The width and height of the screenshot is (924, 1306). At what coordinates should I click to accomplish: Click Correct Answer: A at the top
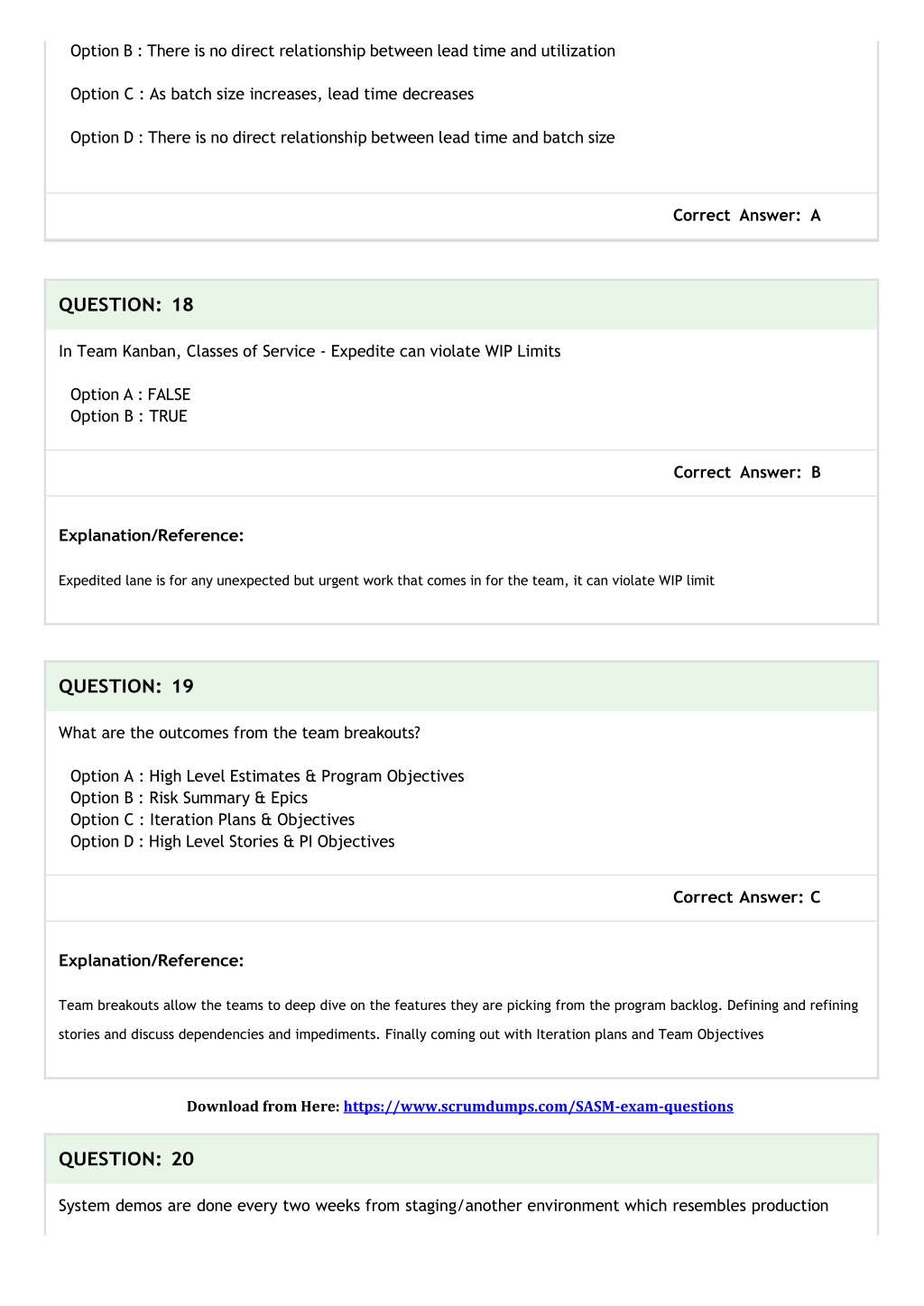tap(747, 216)
